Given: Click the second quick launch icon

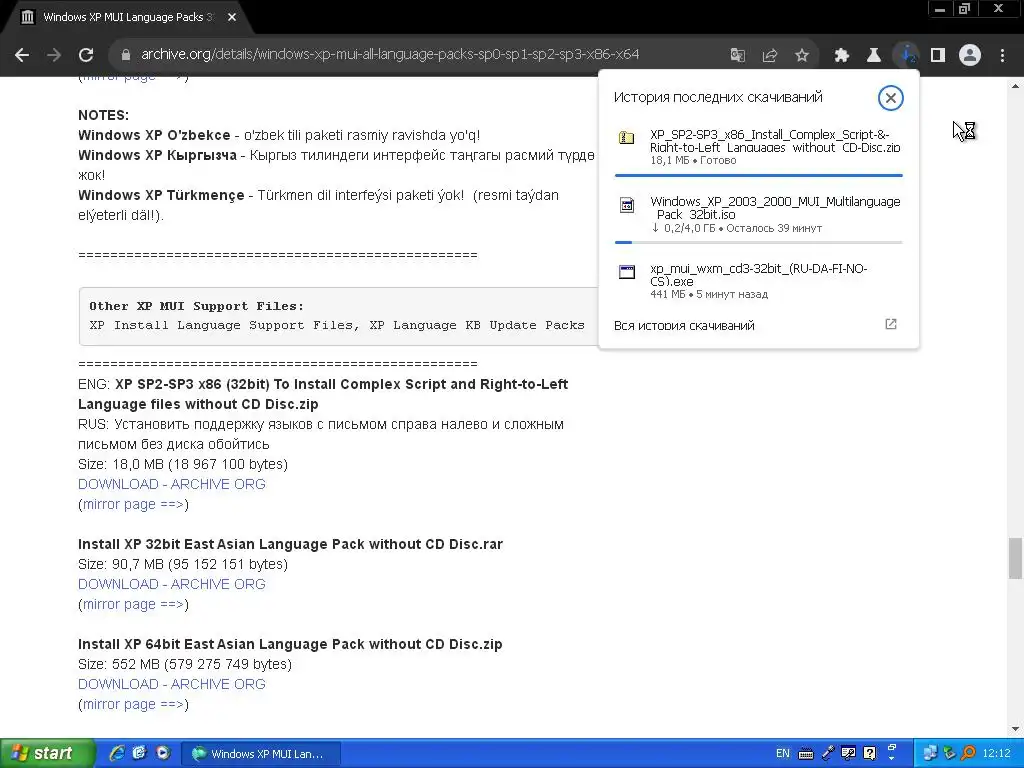Looking at the screenshot, I should [x=139, y=753].
